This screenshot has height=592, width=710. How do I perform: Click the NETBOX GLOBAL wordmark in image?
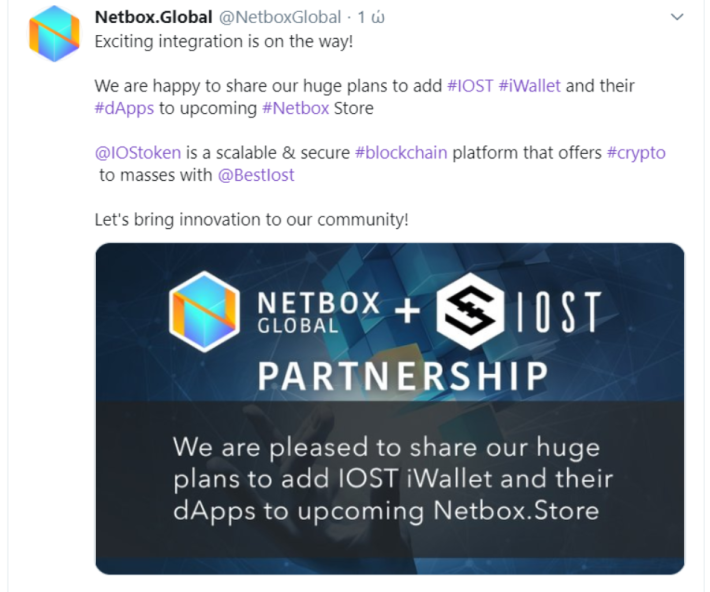point(319,312)
